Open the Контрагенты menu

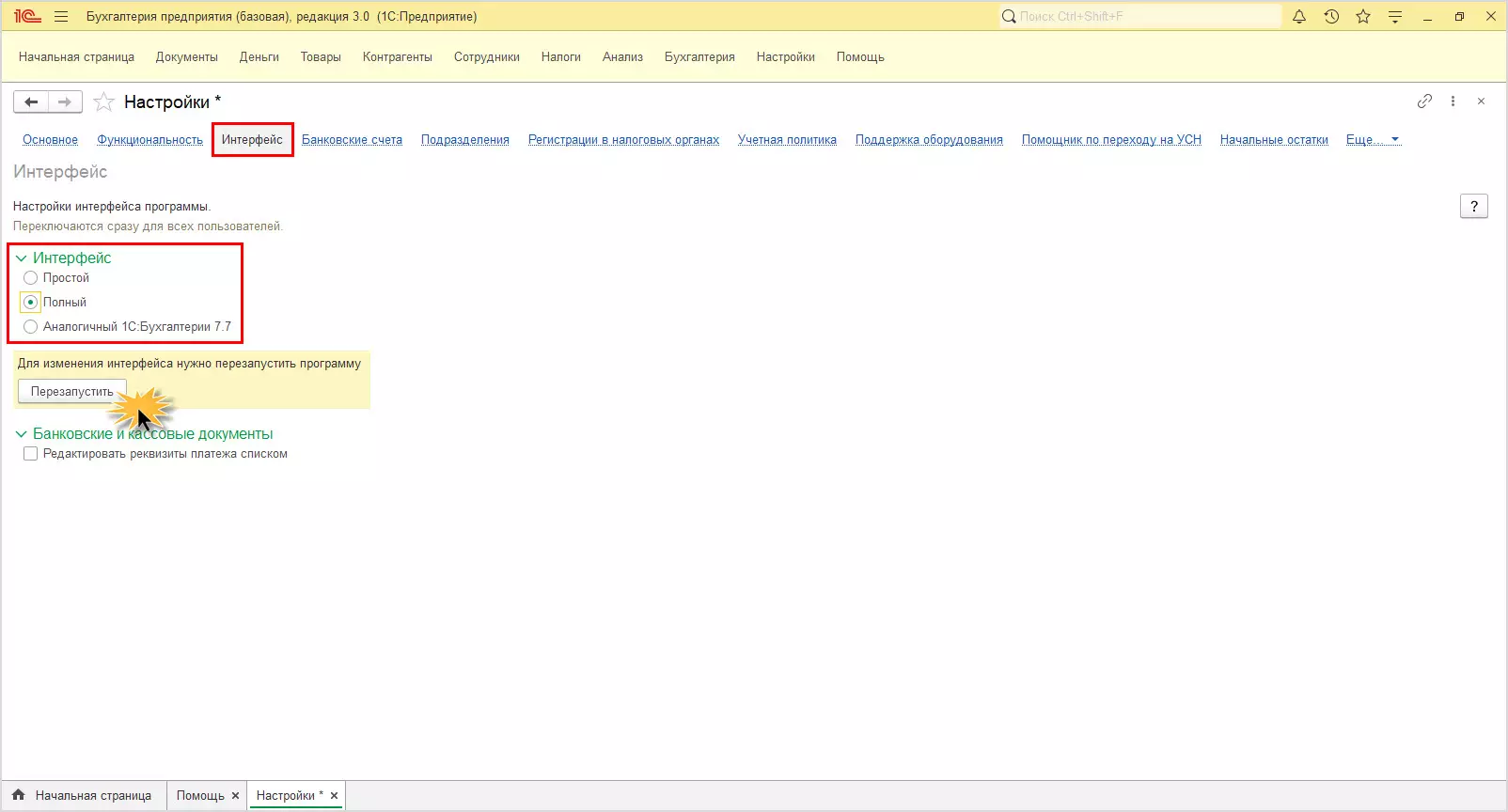click(398, 57)
